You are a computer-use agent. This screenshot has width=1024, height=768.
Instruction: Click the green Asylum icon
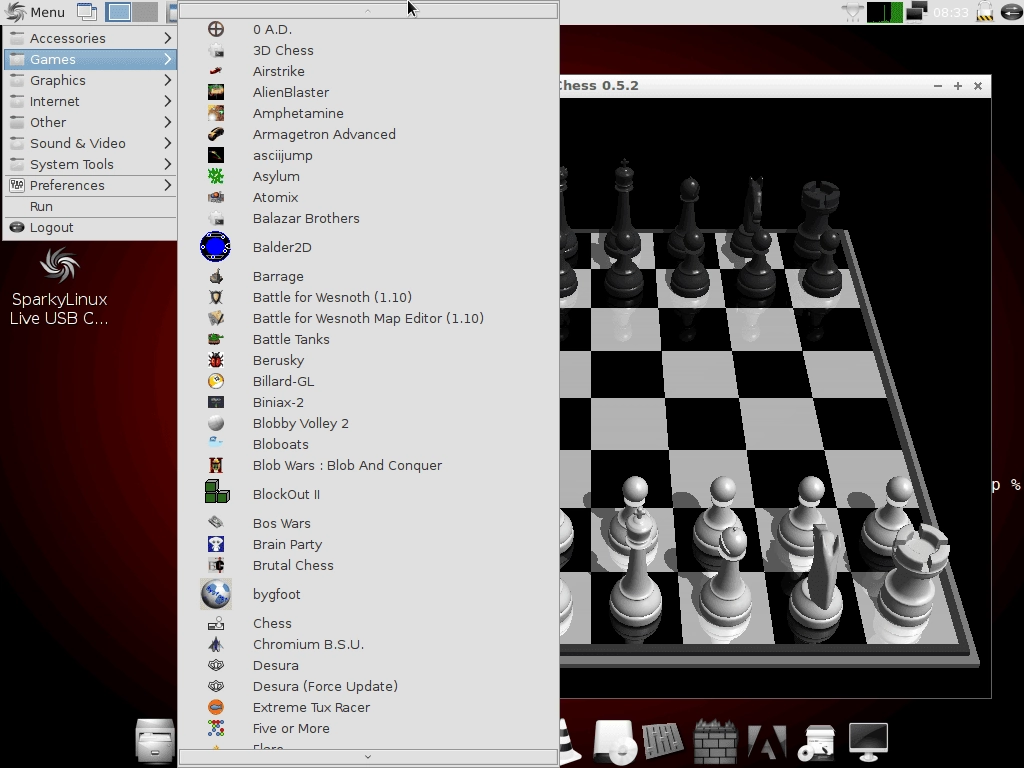click(x=216, y=176)
